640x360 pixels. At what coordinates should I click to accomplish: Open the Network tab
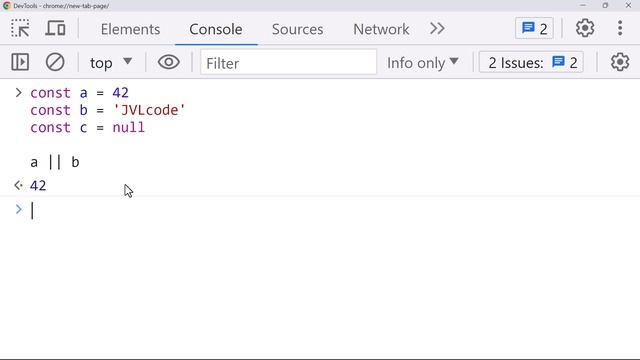(x=381, y=29)
